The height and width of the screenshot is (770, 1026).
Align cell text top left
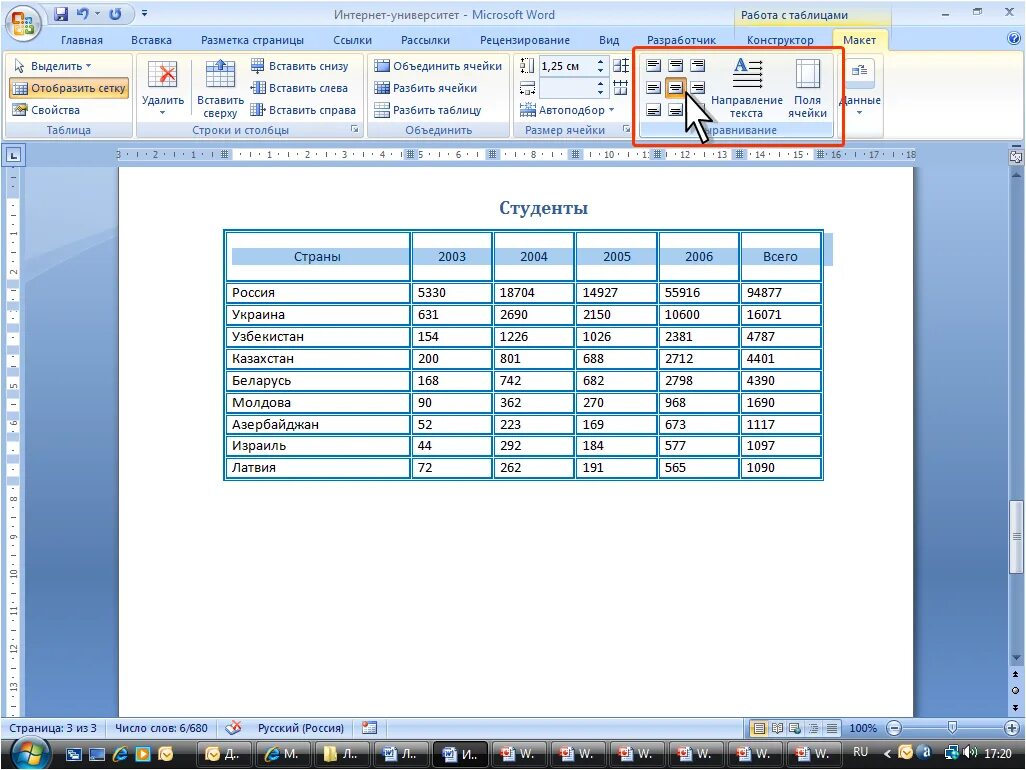tap(653, 65)
